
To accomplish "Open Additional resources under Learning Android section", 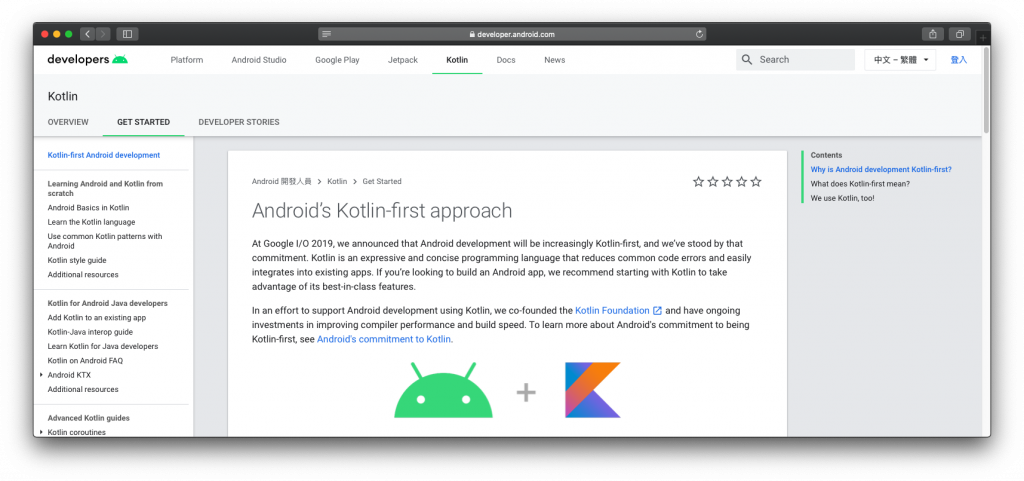I will click(x=83, y=275).
